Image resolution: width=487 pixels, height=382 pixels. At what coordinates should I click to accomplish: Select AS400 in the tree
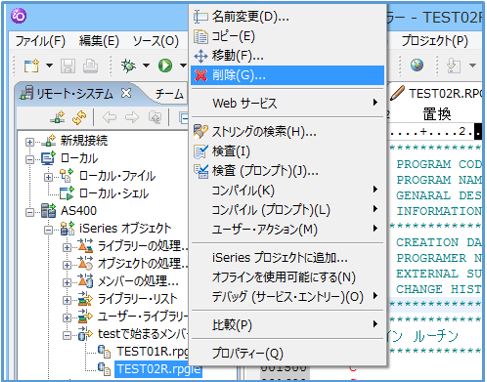click(79, 211)
